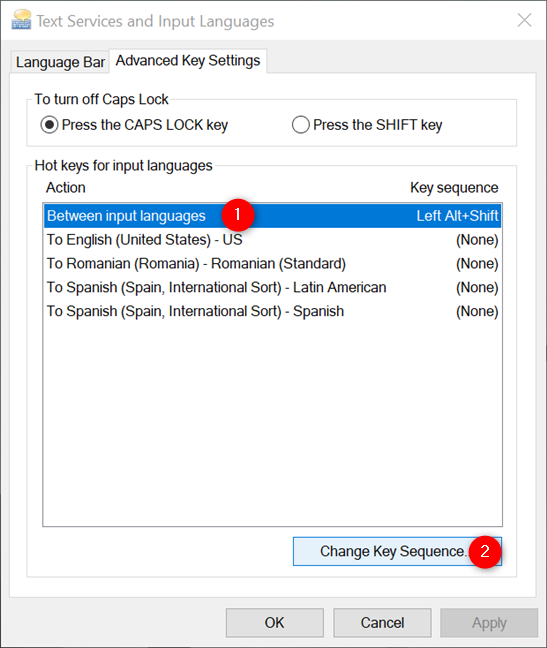
Task: Select To English (United States) - US row
Action: tap(272, 240)
